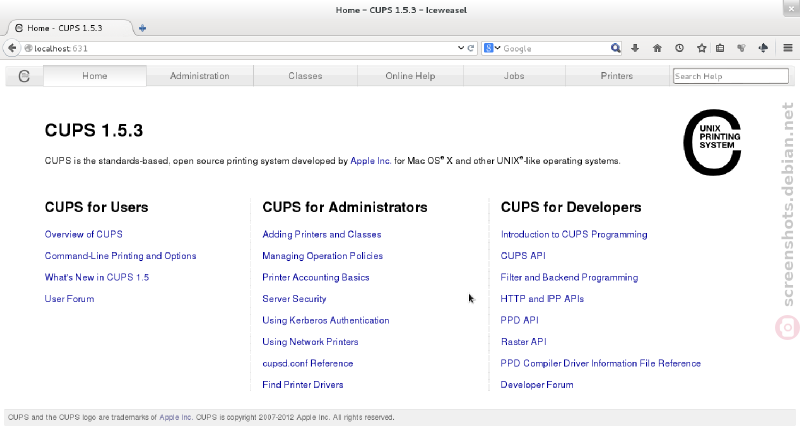Open the Raster API link
Screen dimensions: 800x430
tap(523, 341)
